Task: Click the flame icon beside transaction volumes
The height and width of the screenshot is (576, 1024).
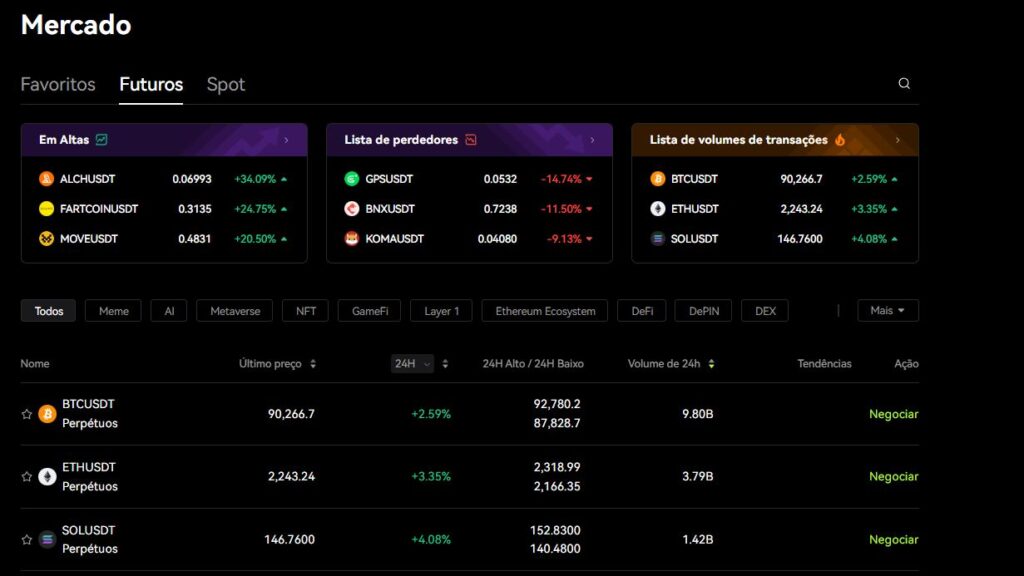Action: 840,140
